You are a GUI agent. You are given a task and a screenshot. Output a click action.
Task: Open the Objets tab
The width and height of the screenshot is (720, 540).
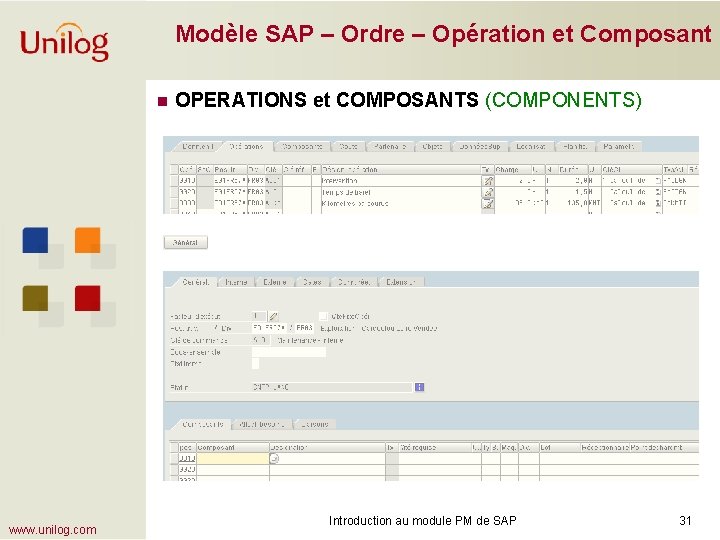point(432,146)
